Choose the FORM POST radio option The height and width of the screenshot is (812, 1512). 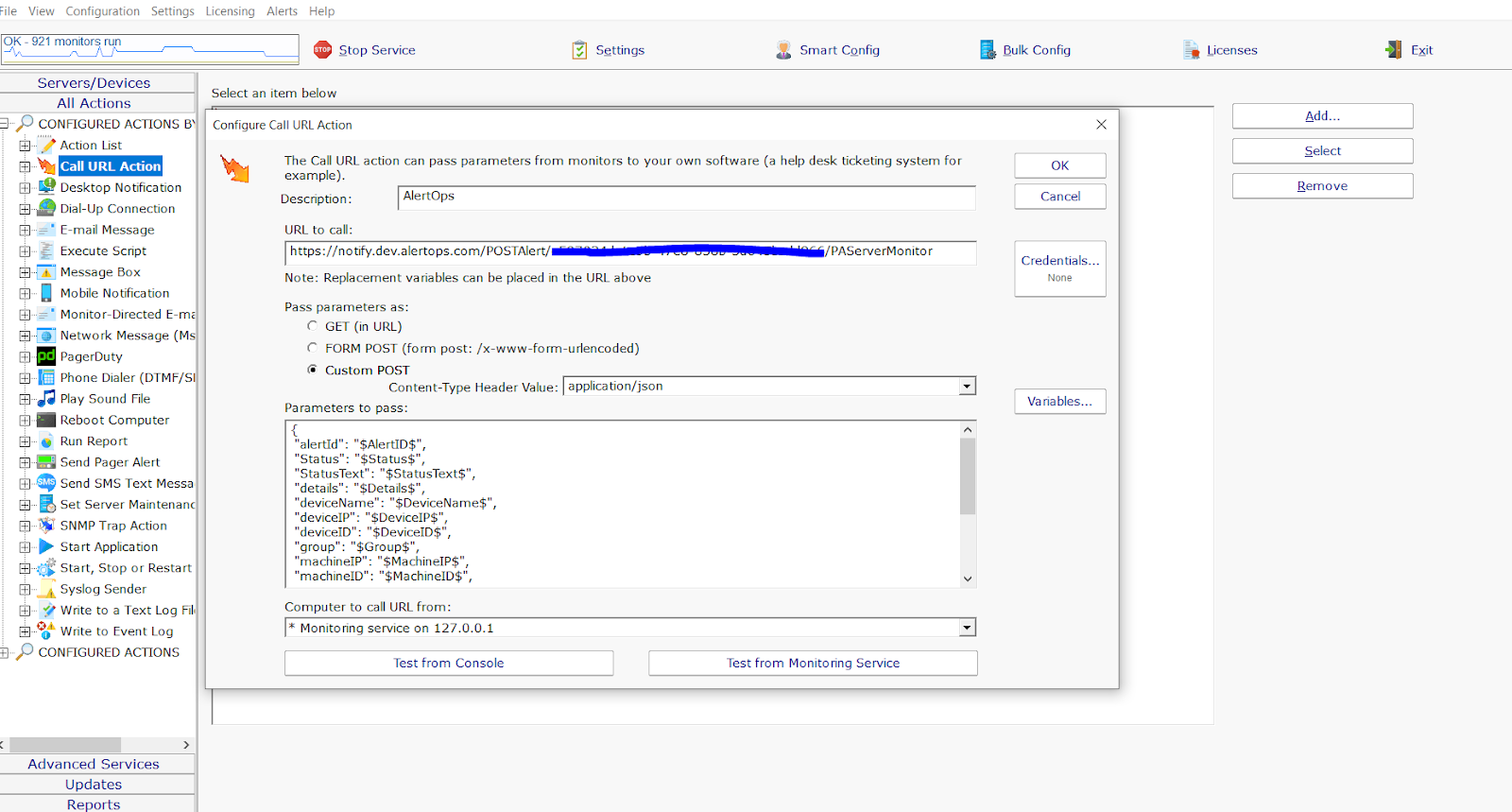click(x=313, y=348)
